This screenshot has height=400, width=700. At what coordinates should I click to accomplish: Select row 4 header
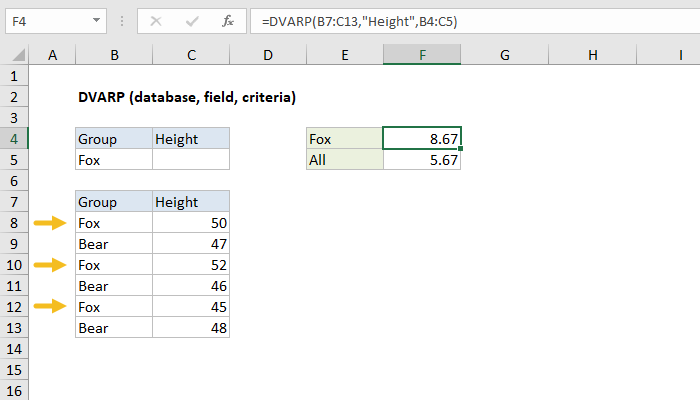(x=14, y=139)
